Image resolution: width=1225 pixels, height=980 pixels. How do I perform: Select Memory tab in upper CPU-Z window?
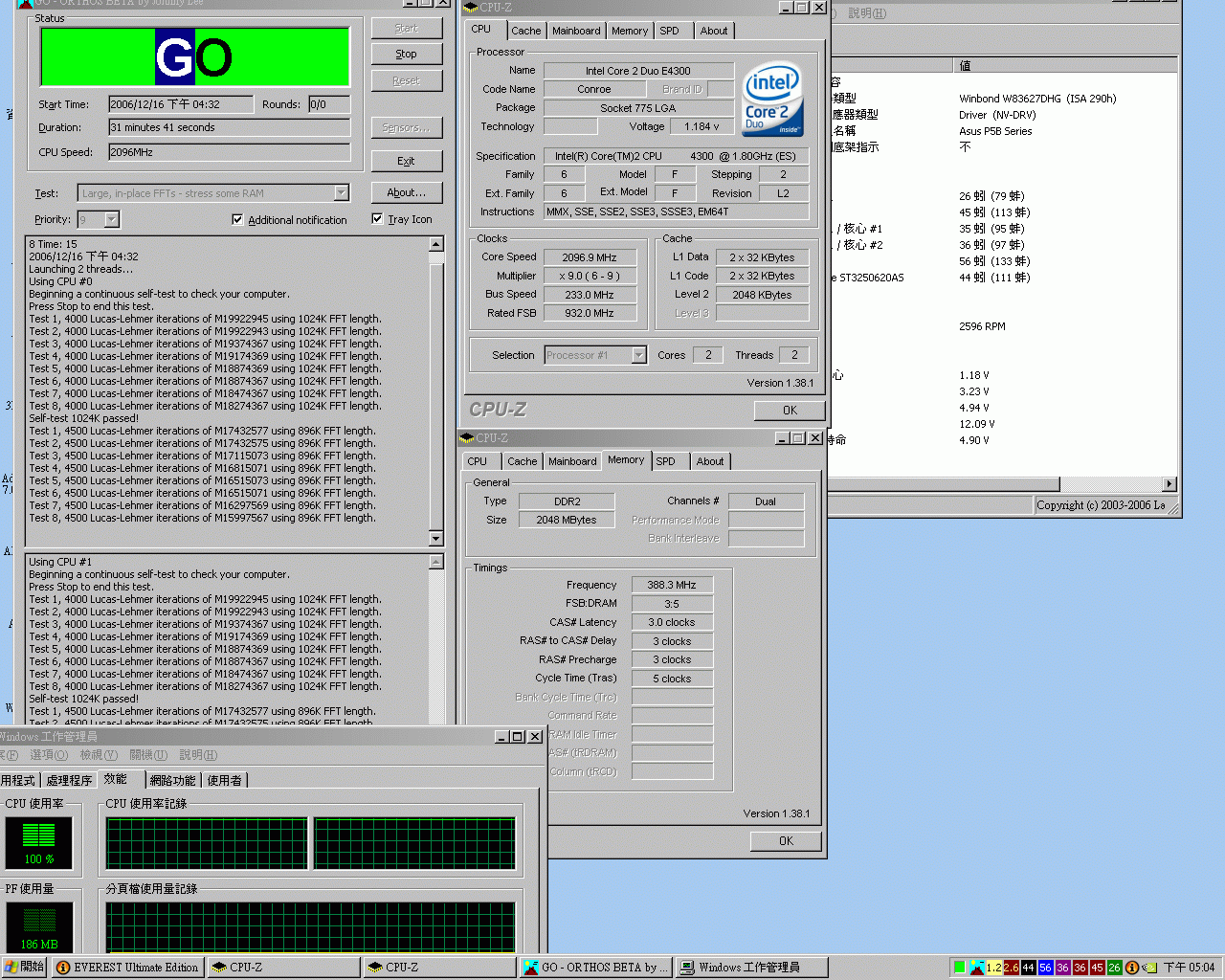pyautogui.click(x=630, y=31)
